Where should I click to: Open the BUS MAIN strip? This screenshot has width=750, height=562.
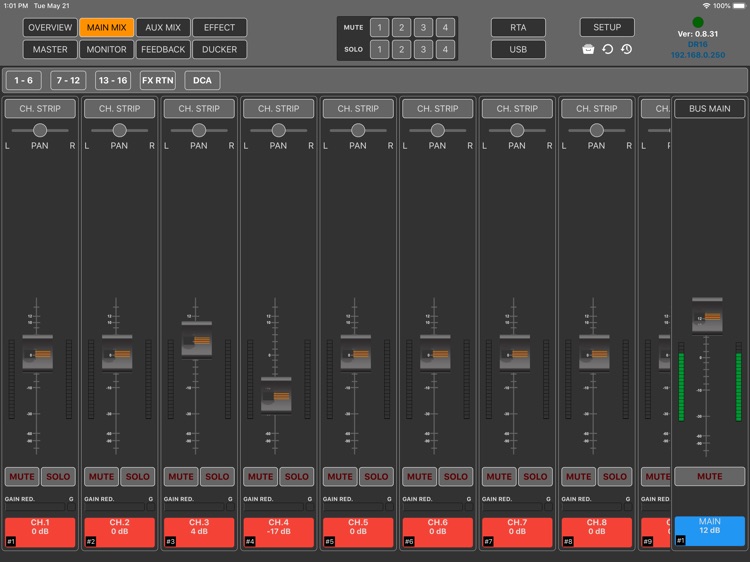710,109
